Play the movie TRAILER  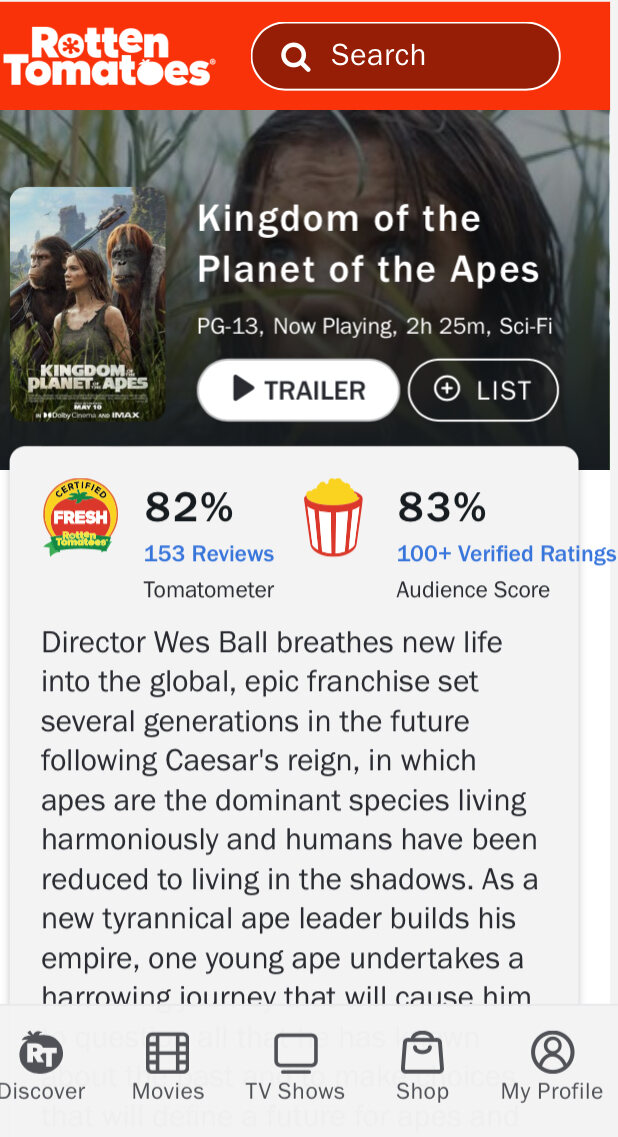(x=298, y=390)
